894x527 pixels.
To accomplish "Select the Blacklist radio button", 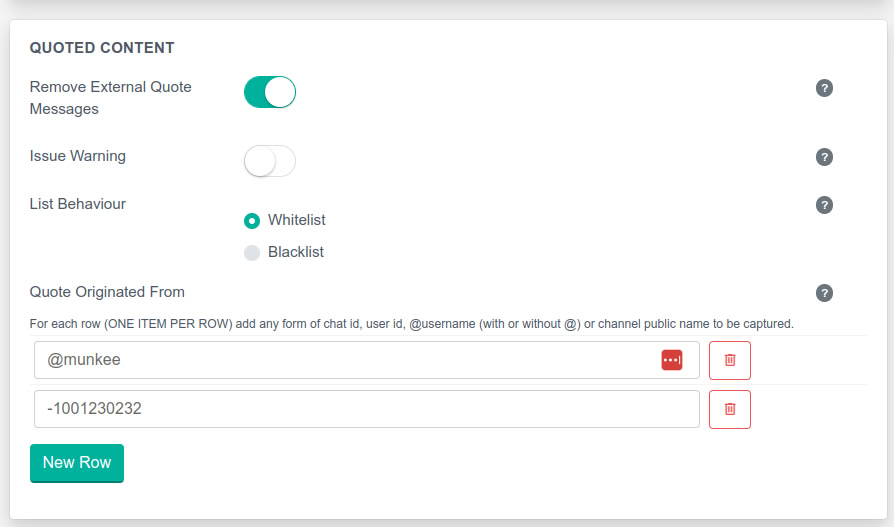I will (x=252, y=252).
